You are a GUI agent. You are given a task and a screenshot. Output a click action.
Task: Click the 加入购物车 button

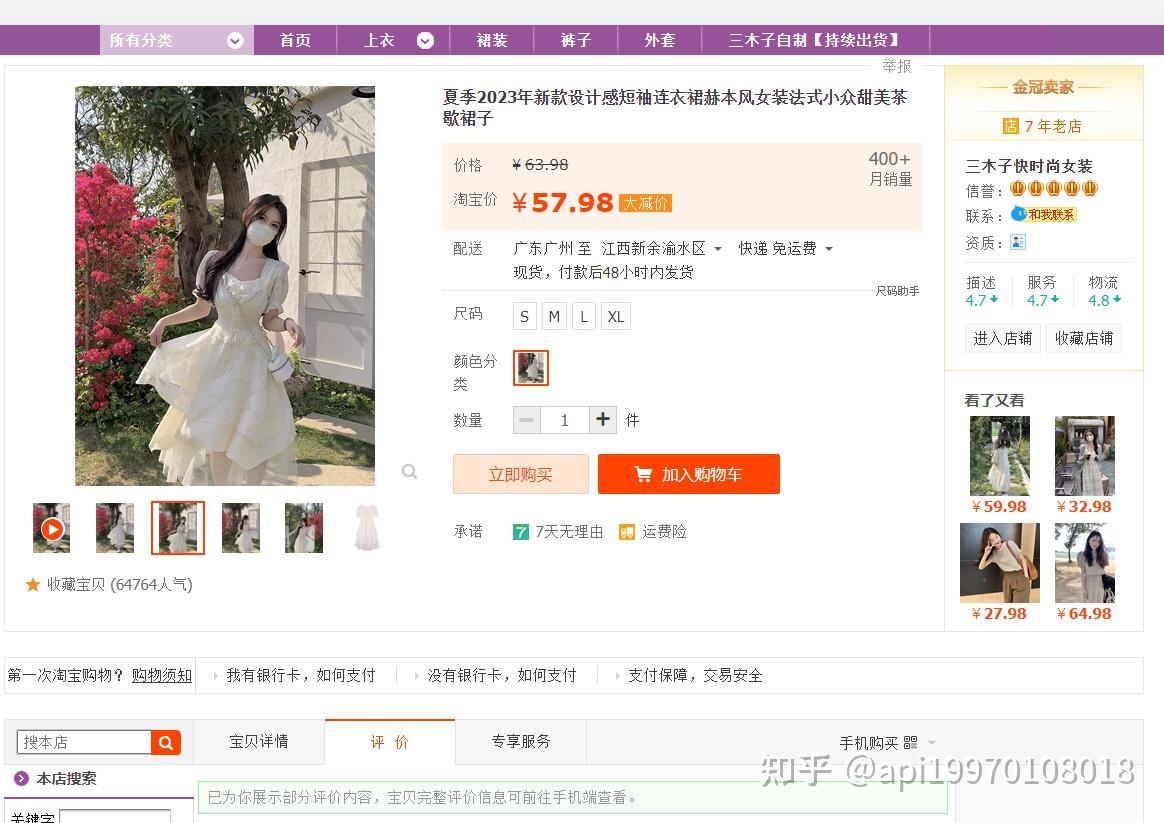click(688, 474)
